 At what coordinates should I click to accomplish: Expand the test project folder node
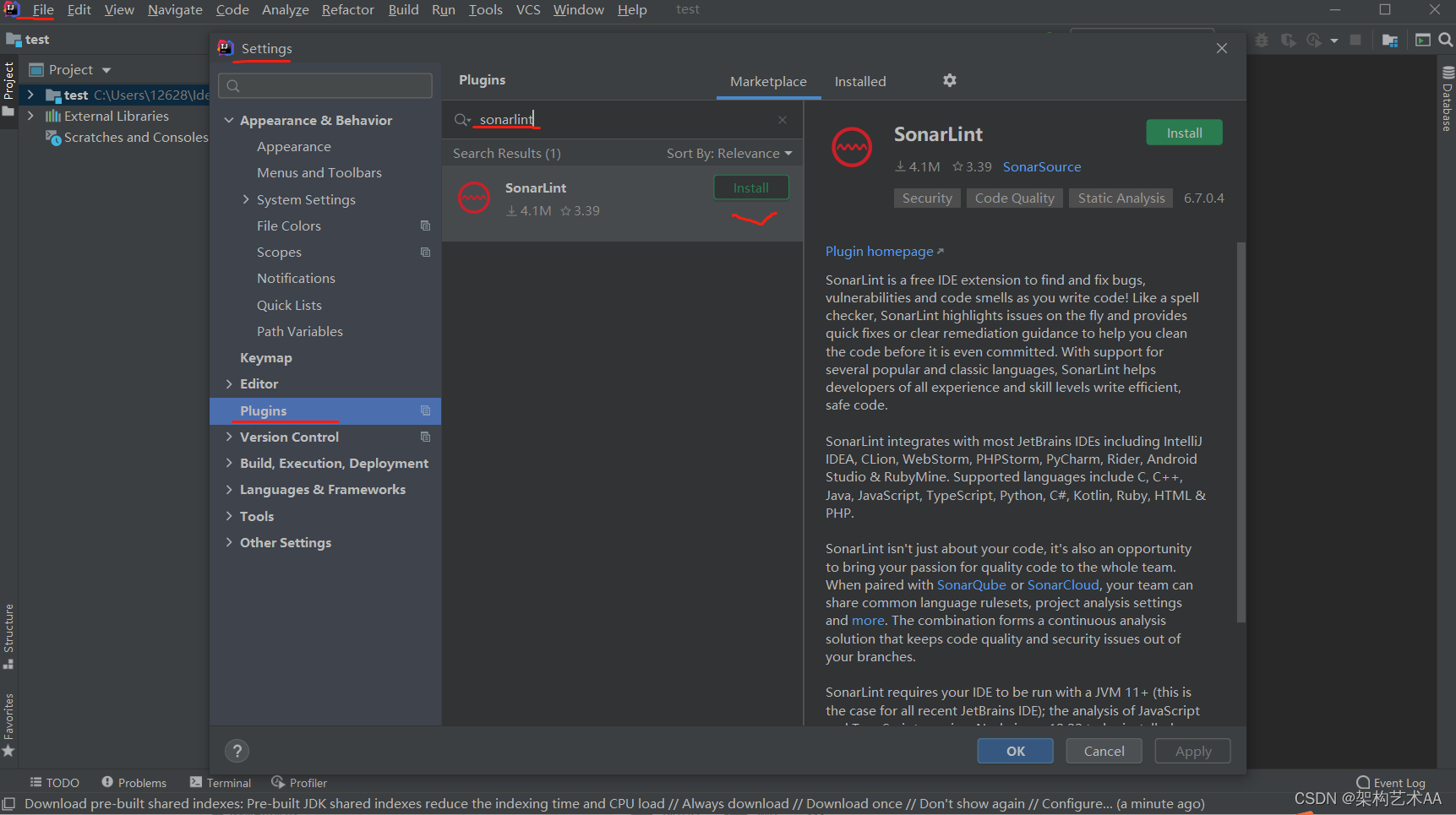[x=30, y=95]
